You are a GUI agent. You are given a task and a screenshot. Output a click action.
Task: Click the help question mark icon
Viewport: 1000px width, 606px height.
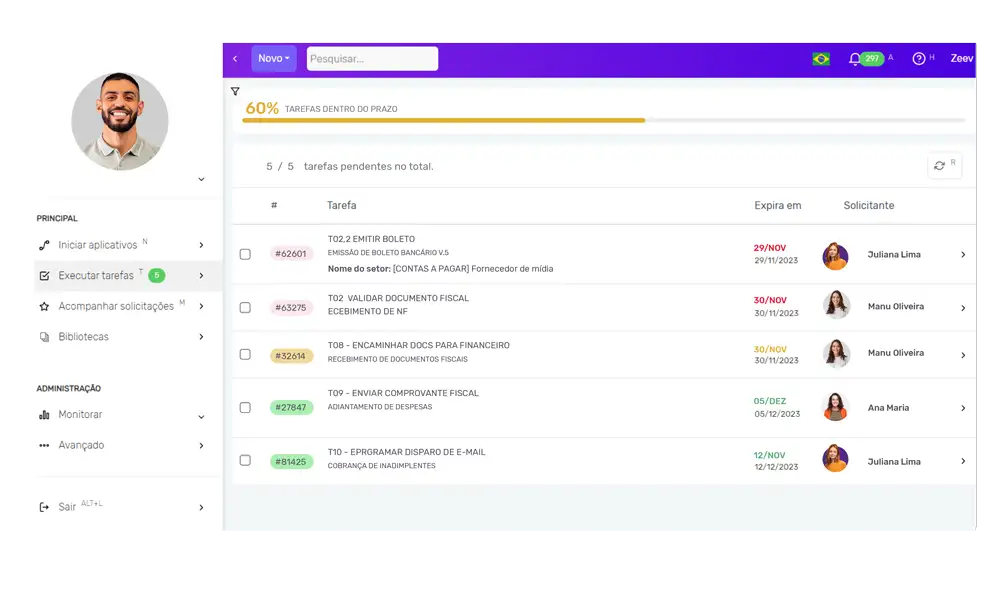tap(917, 58)
